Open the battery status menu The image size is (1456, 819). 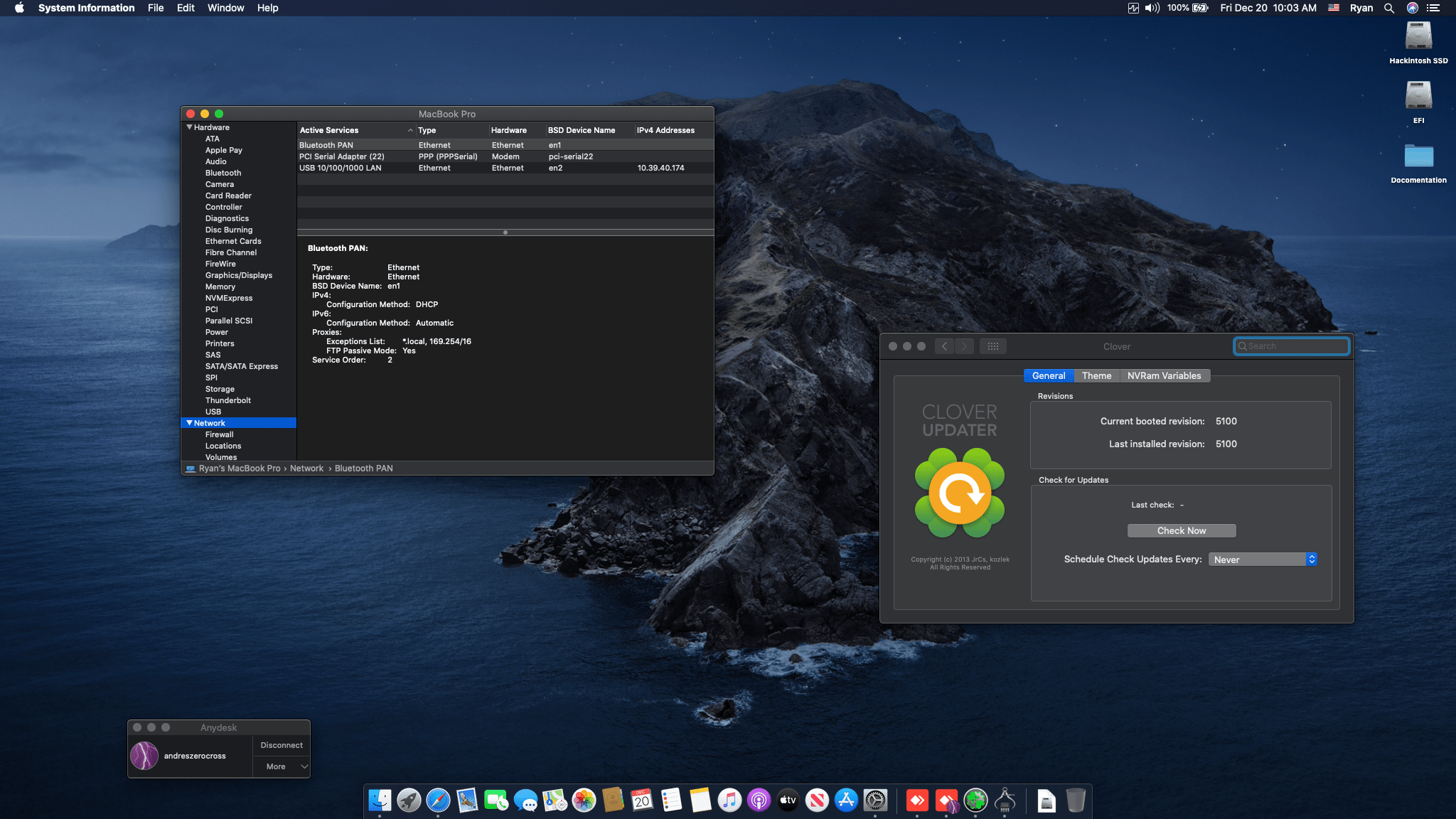[1187, 8]
